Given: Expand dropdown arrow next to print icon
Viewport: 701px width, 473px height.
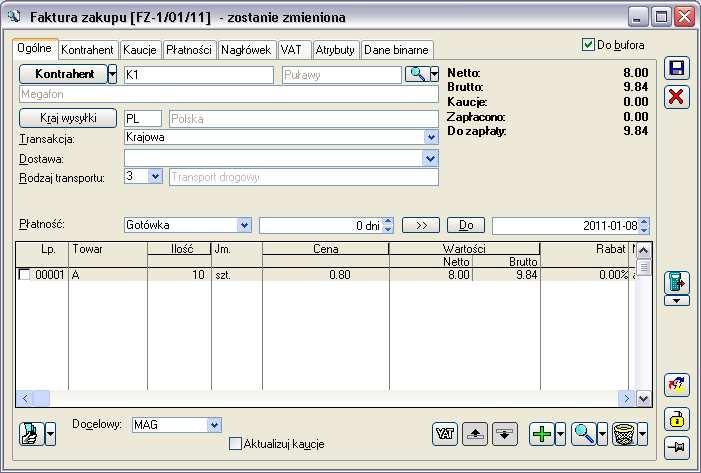Looking at the screenshot, I should (51, 434).
